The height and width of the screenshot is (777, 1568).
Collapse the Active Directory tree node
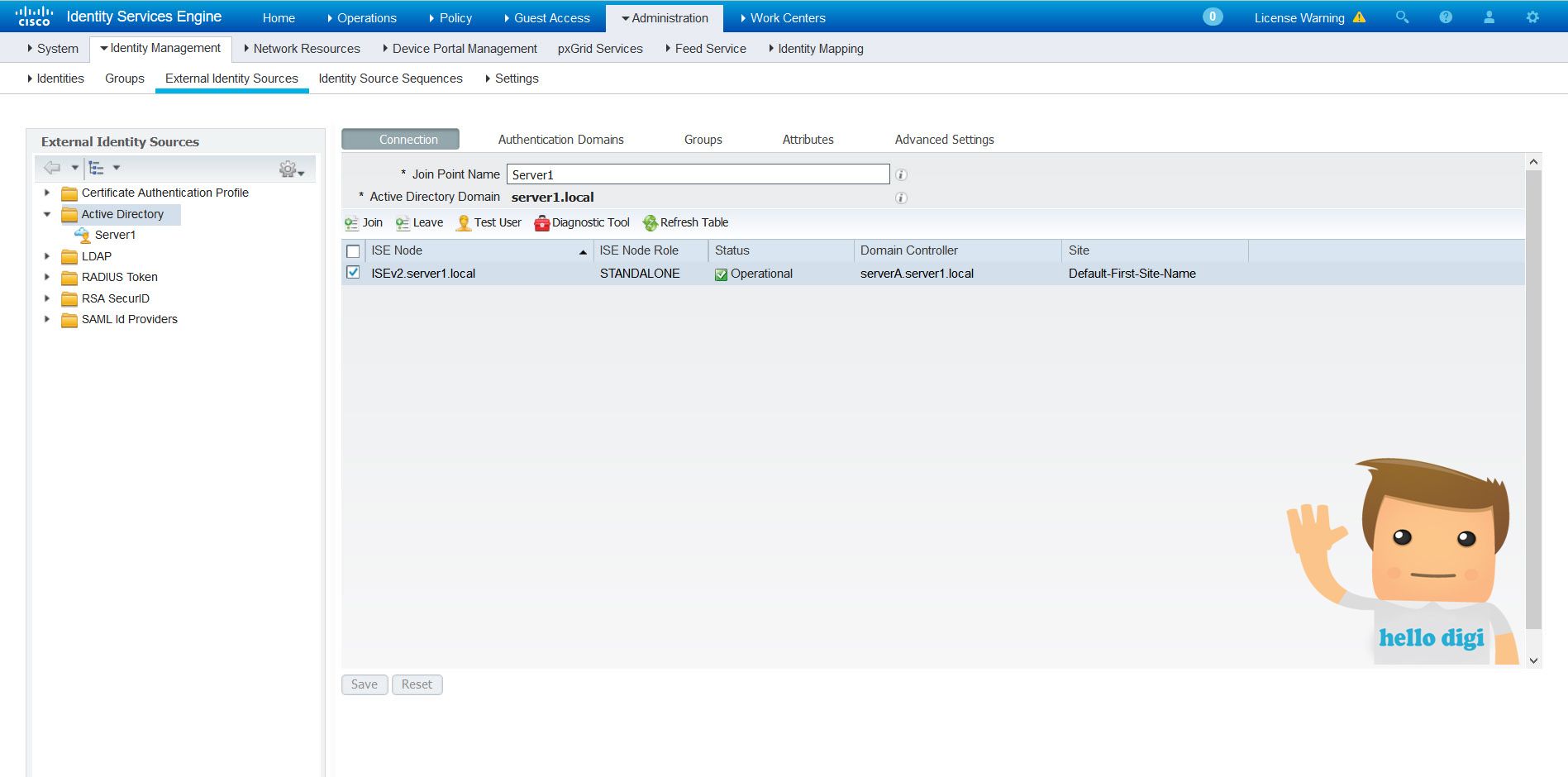[47, 214]
